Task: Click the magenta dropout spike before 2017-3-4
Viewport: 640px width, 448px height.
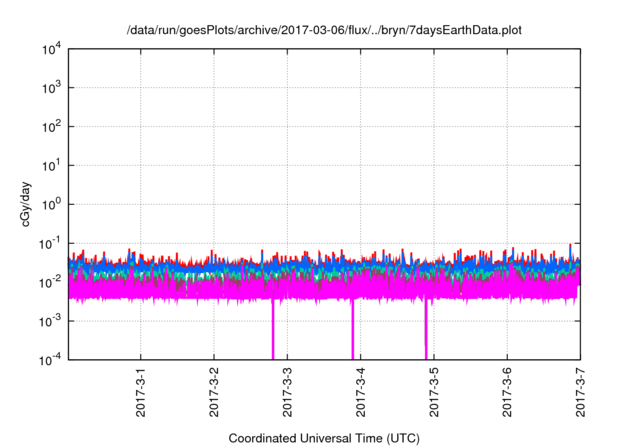Action: [353, 330]
